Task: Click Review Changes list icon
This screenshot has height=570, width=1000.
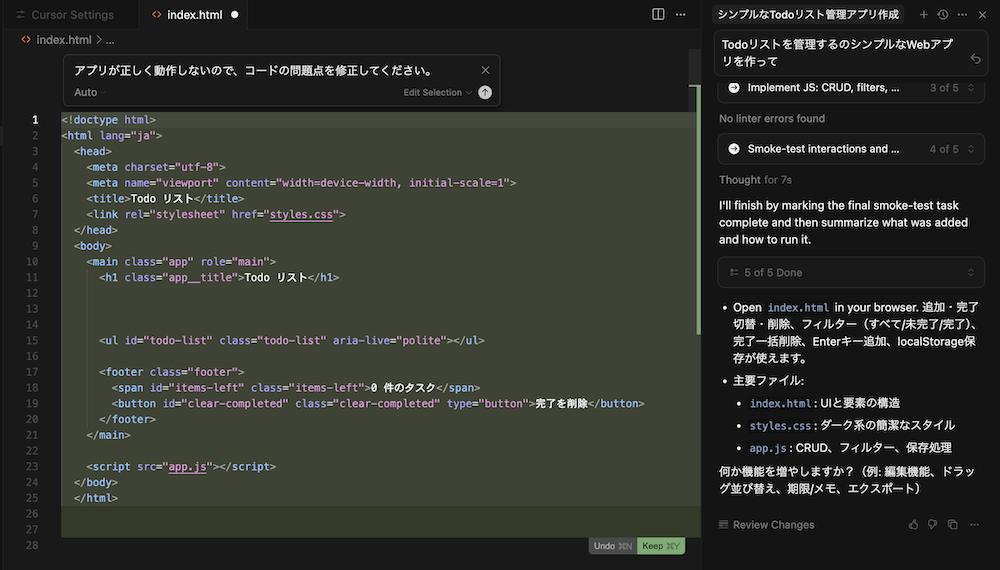Action: click(x=723, y=524)
